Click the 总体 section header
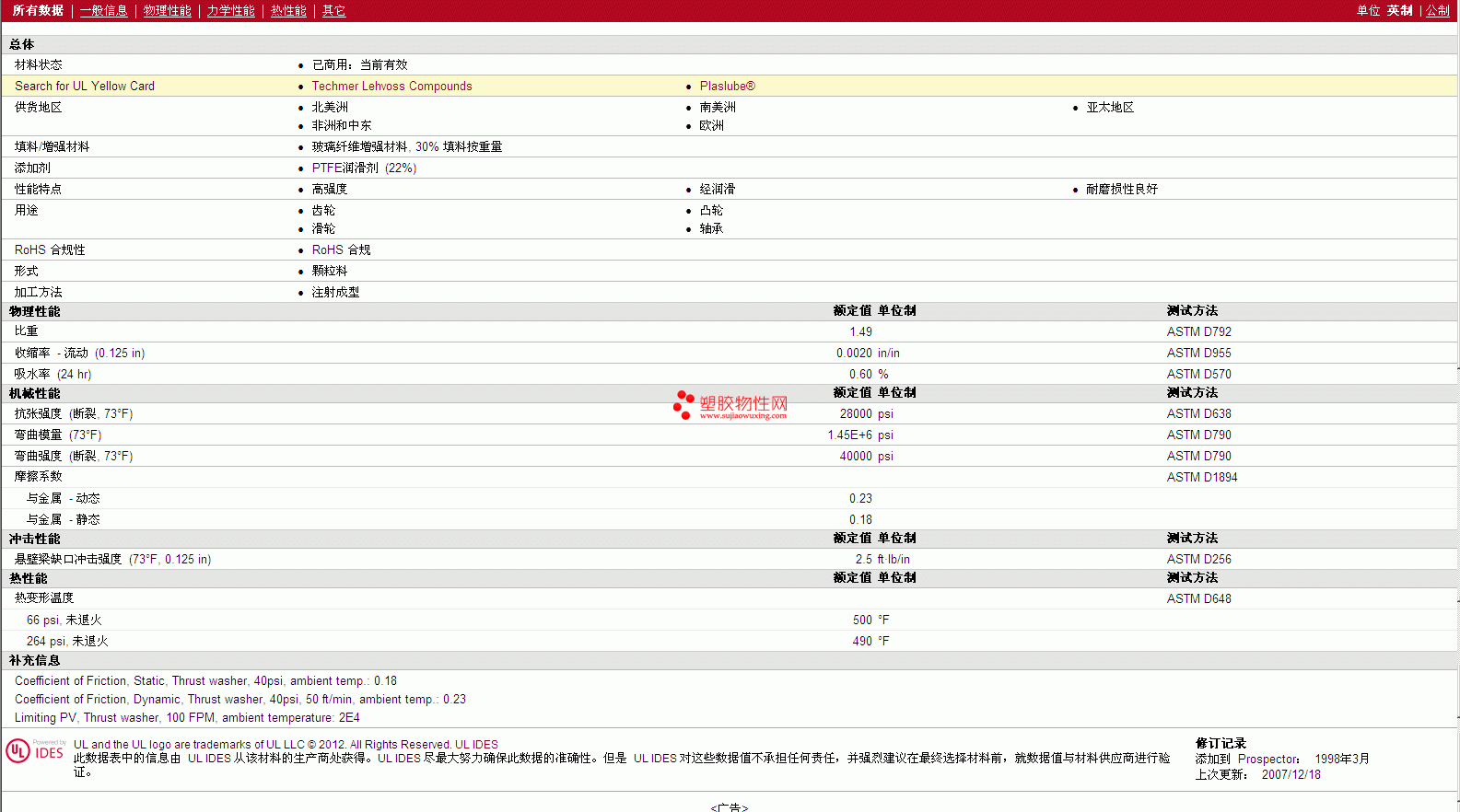1460x812 pixels. tap(22, 45)
